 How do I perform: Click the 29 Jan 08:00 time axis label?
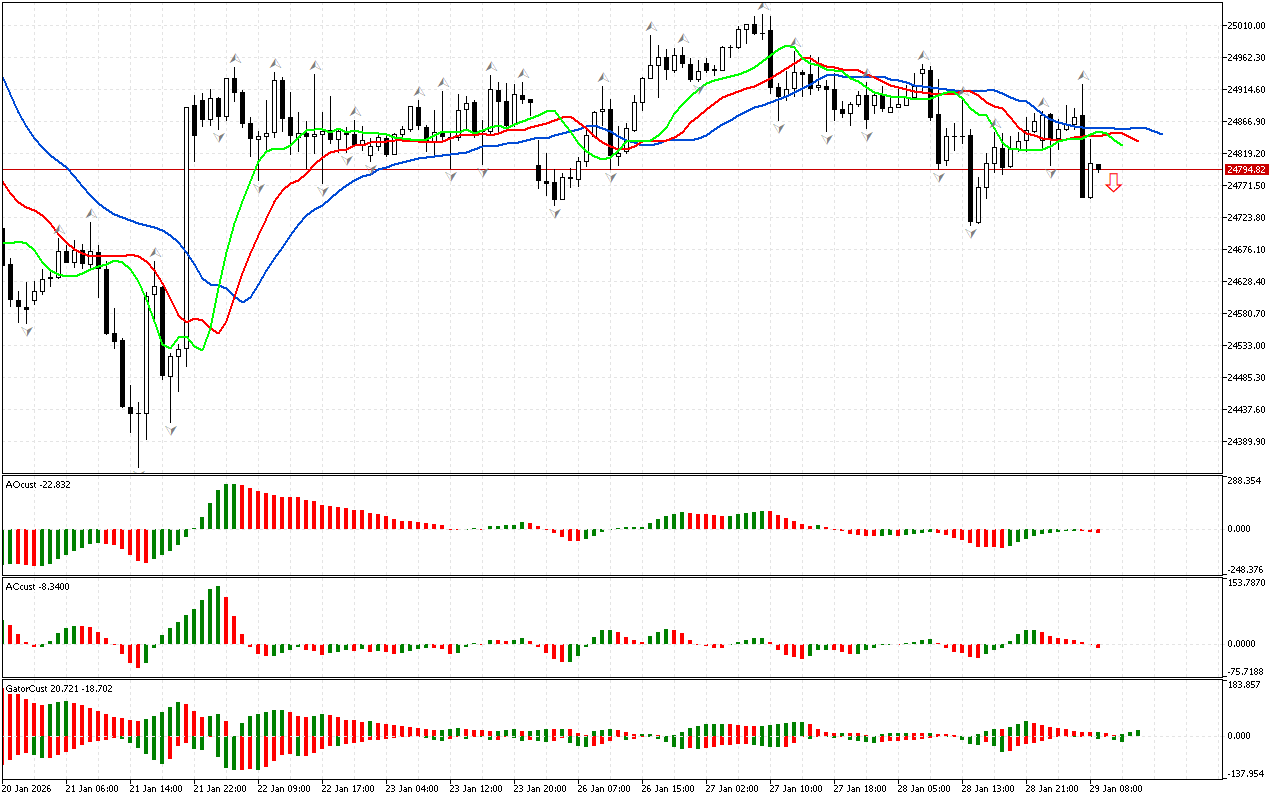(1116, 788)
